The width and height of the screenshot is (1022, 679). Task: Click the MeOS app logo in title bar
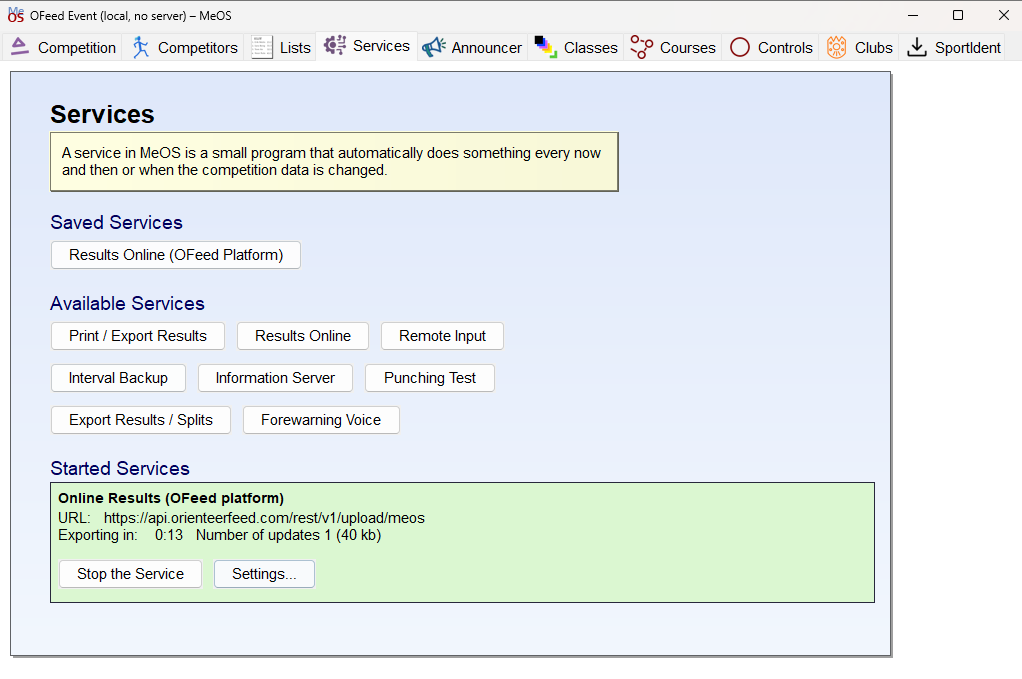tap(16, 14)
